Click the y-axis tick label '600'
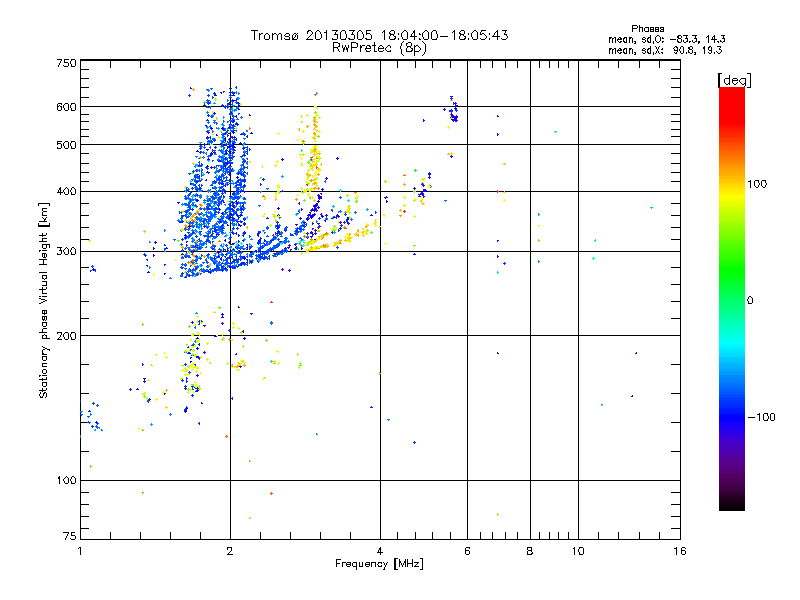The height and width of the screenshot is (600, 800). pos(67,107)
